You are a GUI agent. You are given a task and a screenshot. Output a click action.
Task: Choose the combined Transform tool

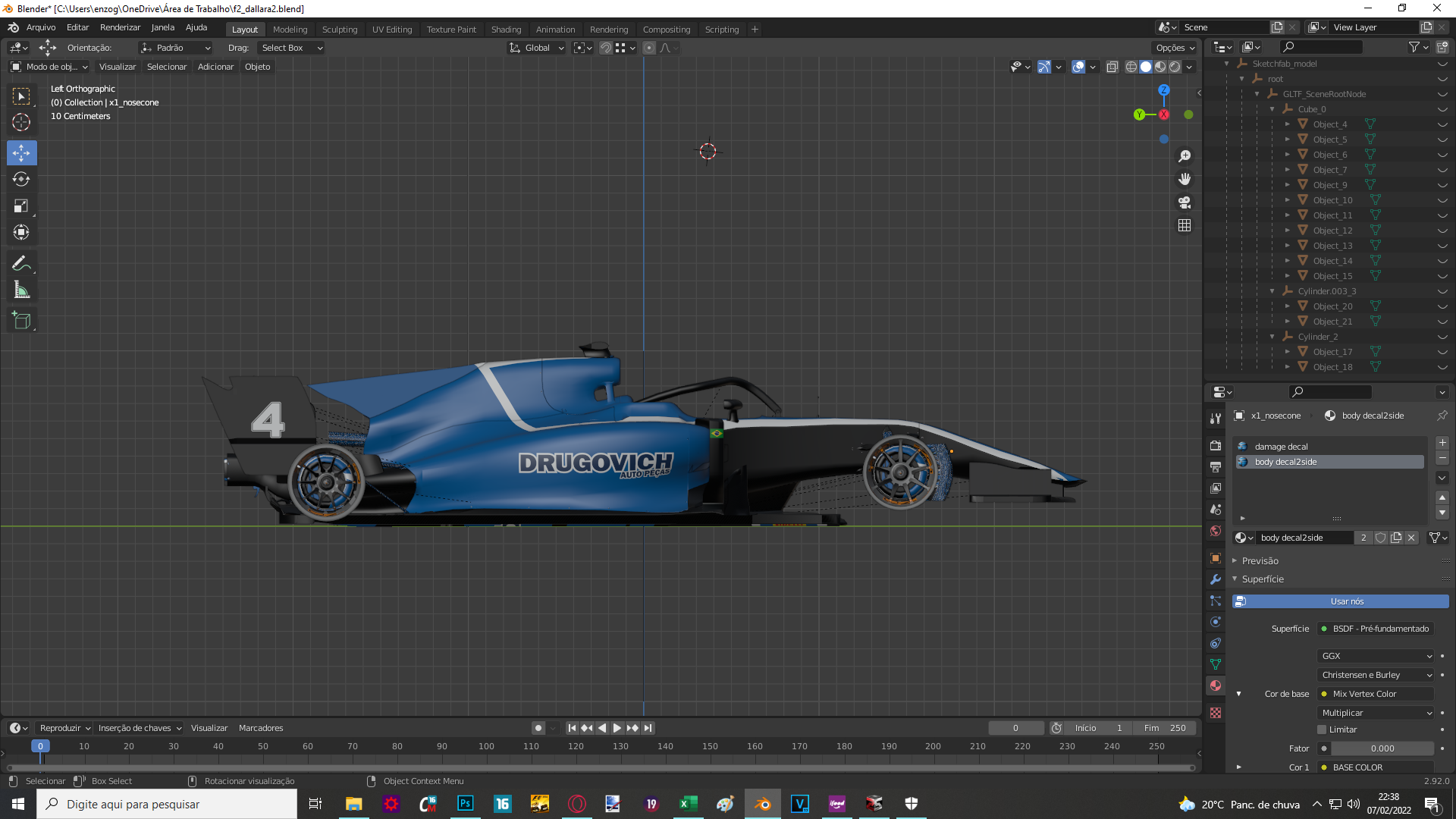[21, 232]
